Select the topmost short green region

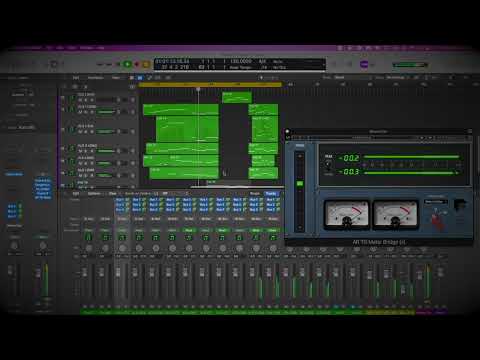[x=237, y=97]
